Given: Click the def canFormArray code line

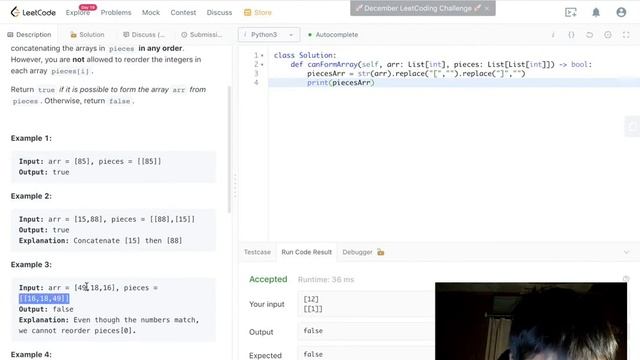Looking at the screenshot, I should [x=441, y=64].
